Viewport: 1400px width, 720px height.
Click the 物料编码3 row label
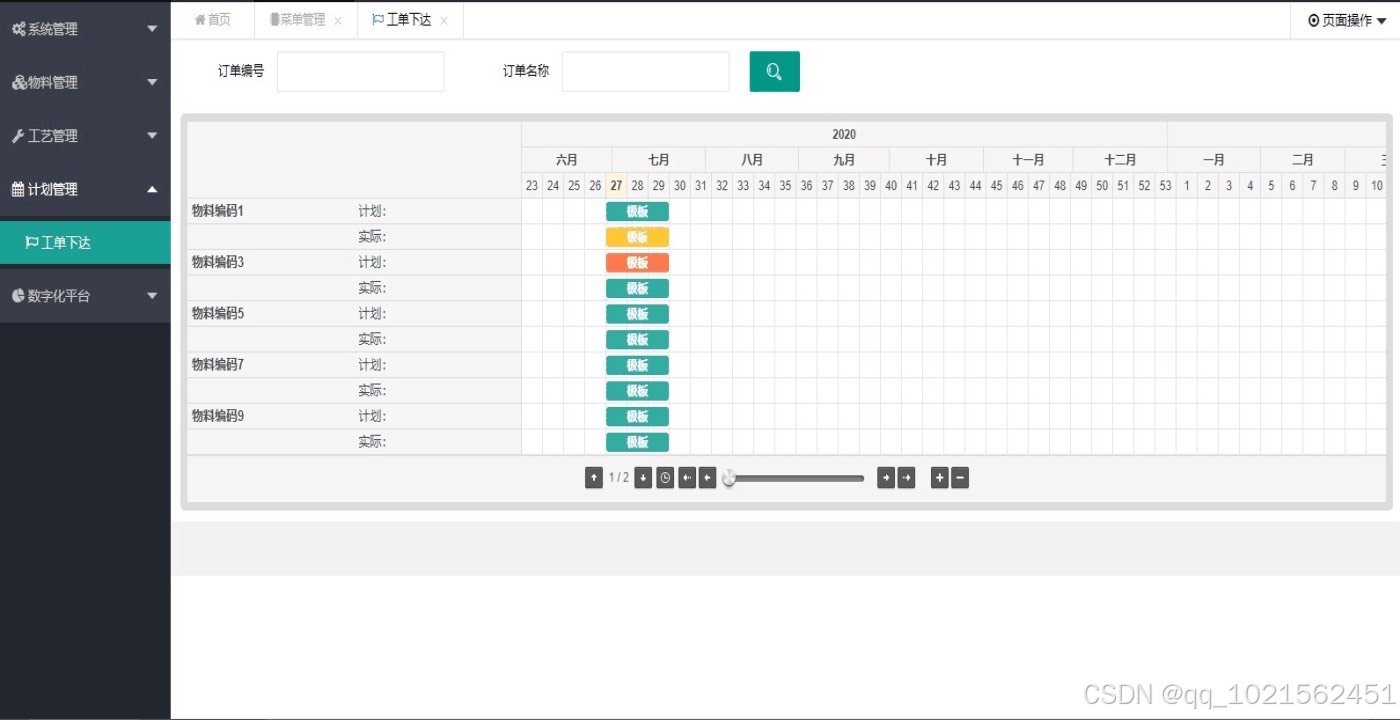(x=217, y=262)
